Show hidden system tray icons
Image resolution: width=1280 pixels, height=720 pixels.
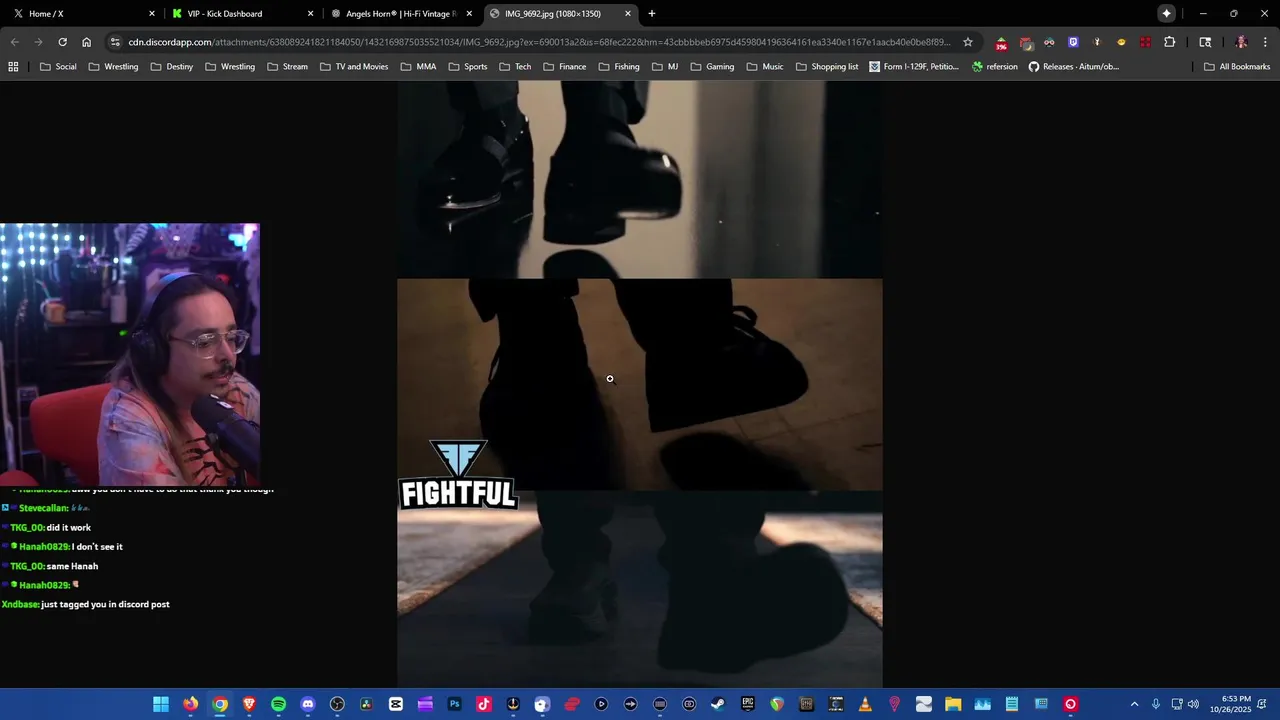(1134, 704)
